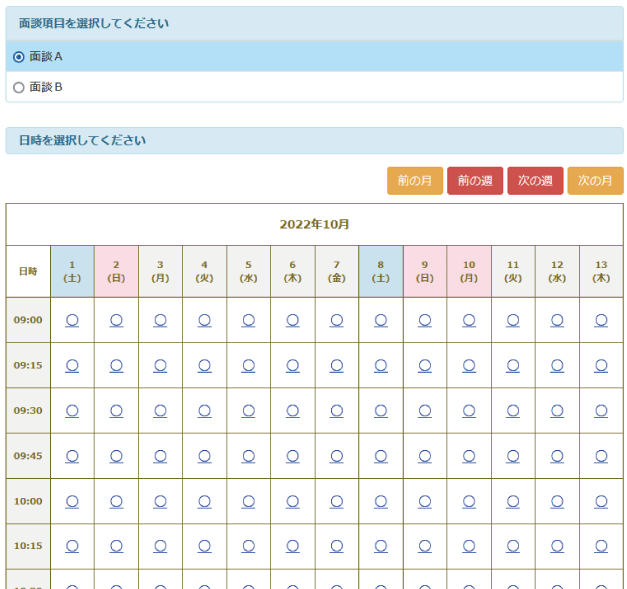The width and height of the screenshot is (627, 589).
Task: Select 10:15 slot on October 11 (火)
Action: (x=513, y=545)
